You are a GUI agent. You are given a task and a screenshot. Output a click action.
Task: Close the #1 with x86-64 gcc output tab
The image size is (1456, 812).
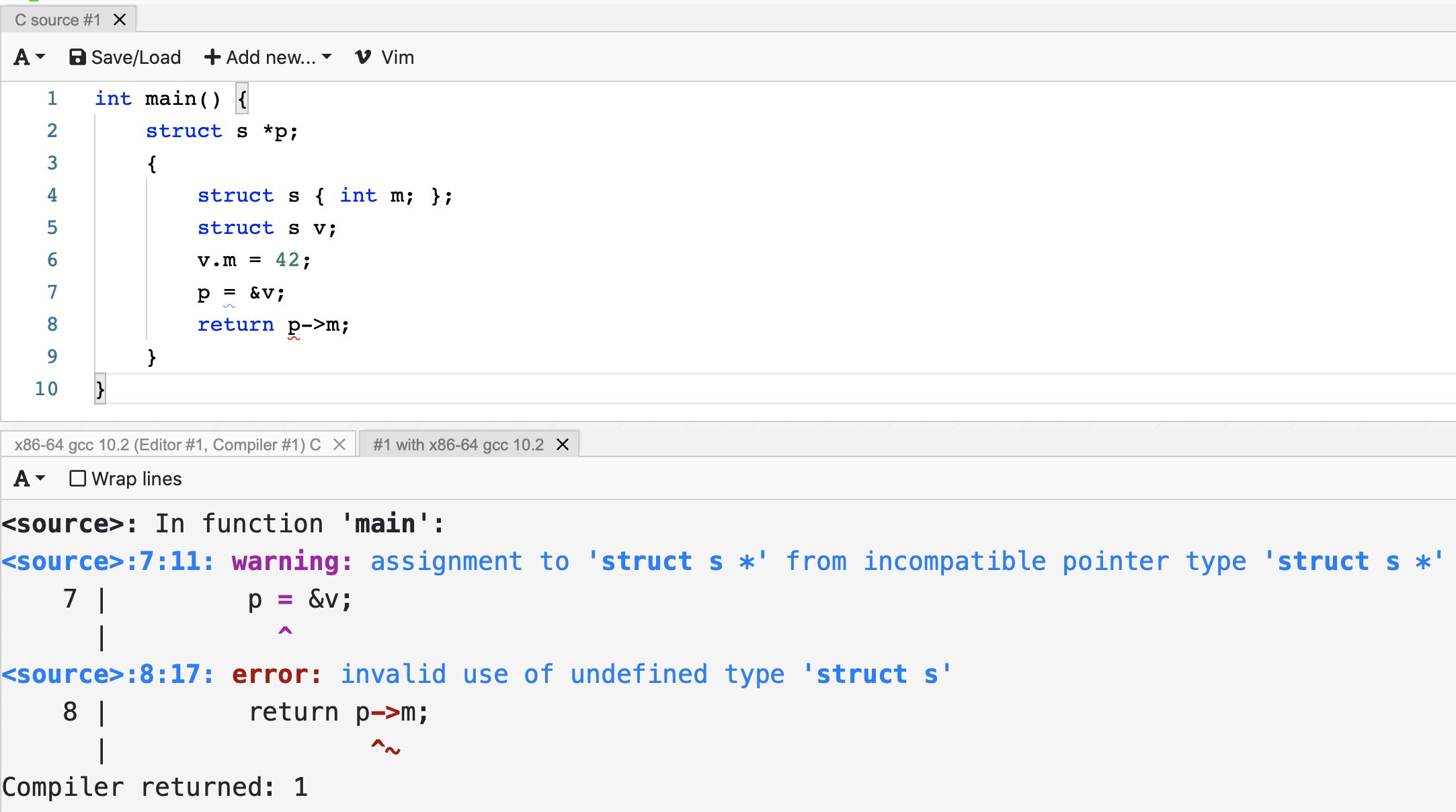click(563, 445)
